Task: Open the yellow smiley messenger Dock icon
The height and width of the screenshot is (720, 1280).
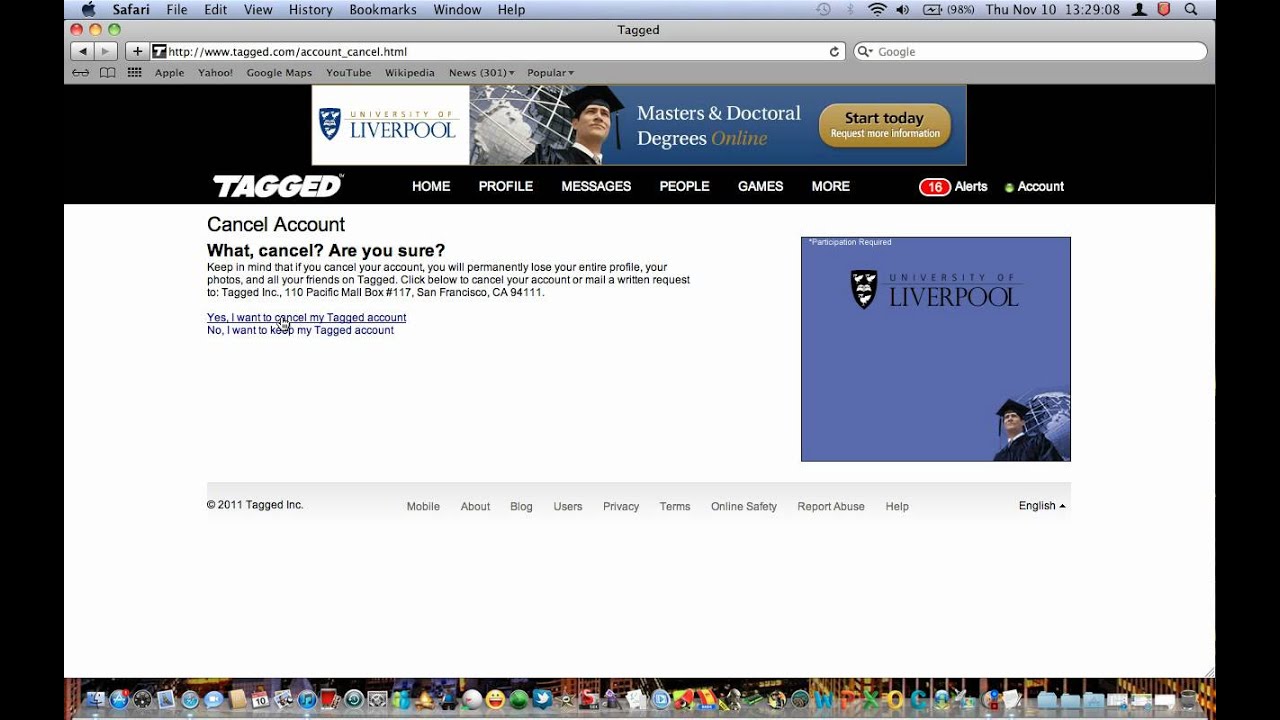Action: point(495,700)
